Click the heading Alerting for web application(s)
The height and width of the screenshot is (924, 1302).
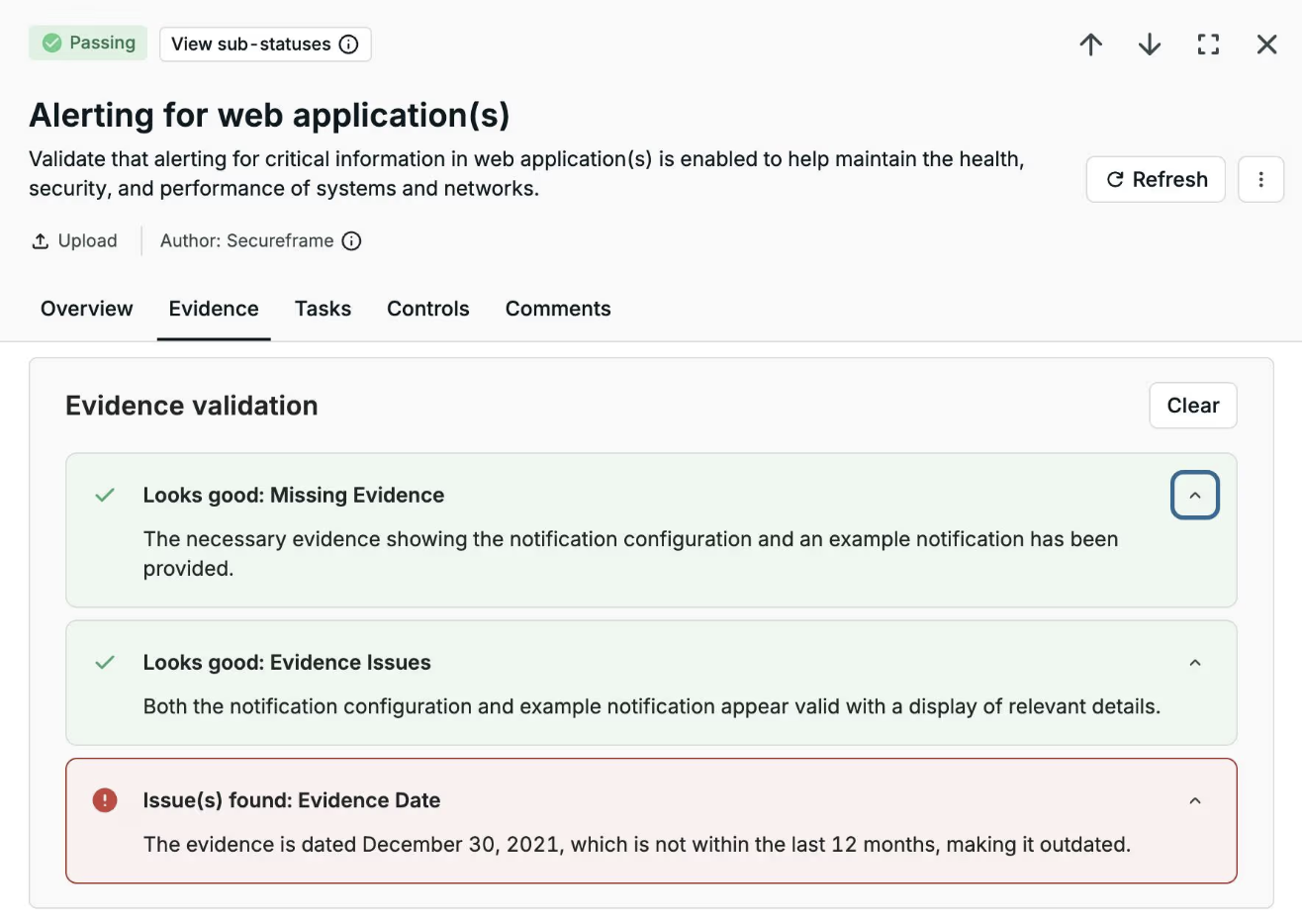coord(269,115)
